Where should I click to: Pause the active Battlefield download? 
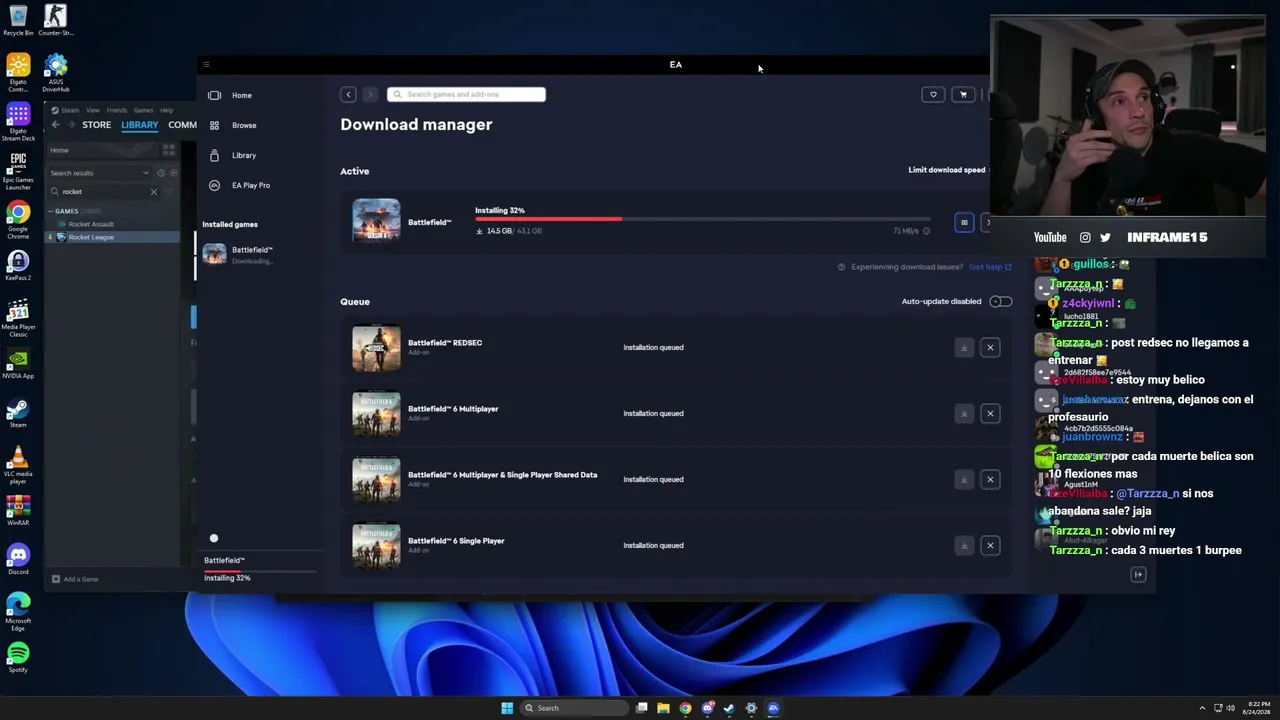click(x=964, y=223)
